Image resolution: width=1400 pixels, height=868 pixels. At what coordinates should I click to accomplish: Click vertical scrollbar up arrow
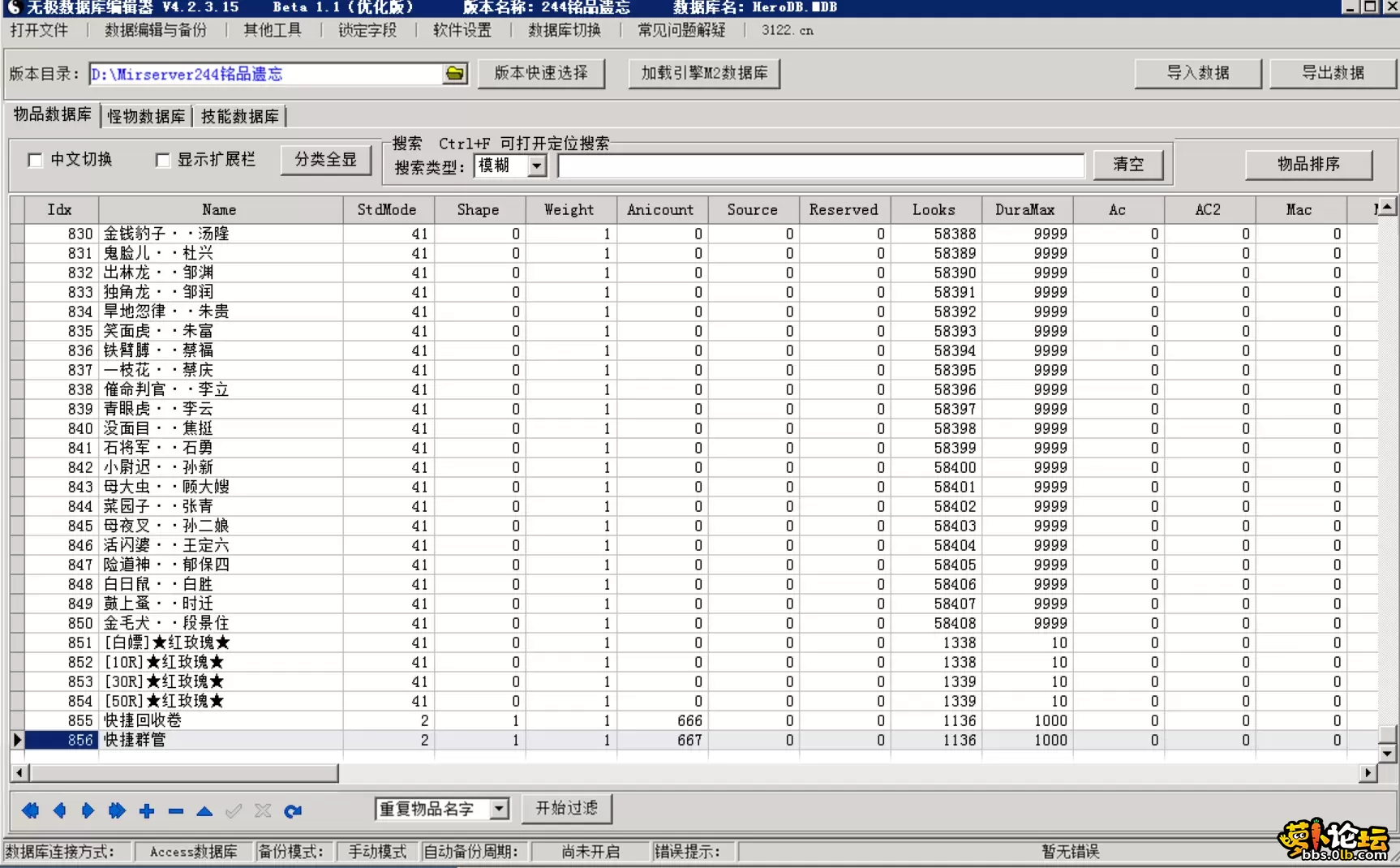coord(1387,207)
